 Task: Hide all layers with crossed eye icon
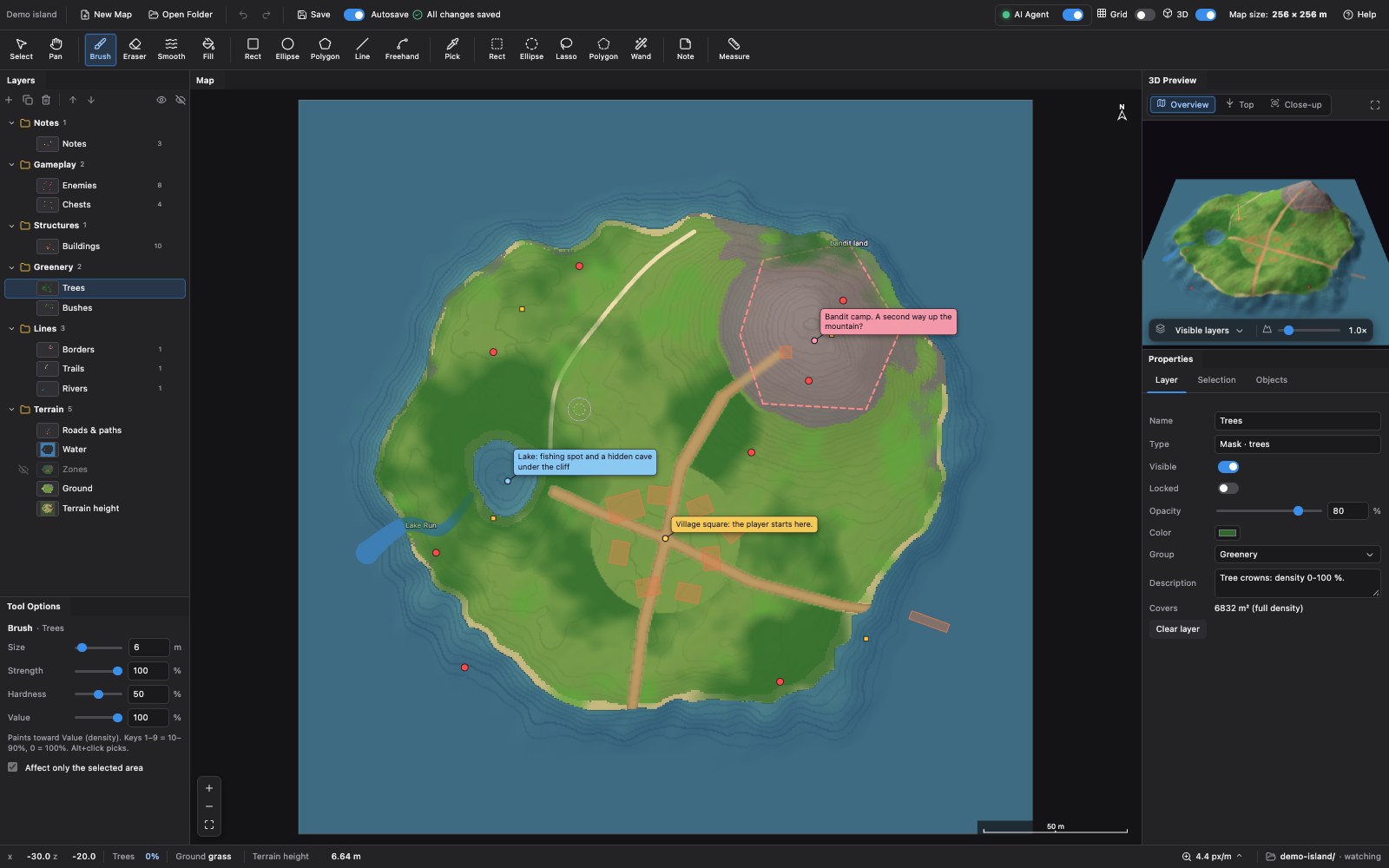click(181, 100)
